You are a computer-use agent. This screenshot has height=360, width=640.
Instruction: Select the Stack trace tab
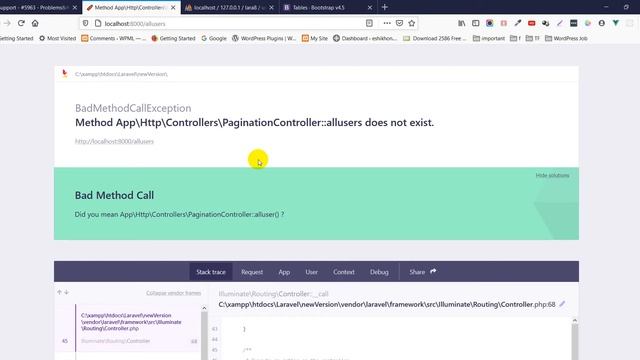coord(211,272)
